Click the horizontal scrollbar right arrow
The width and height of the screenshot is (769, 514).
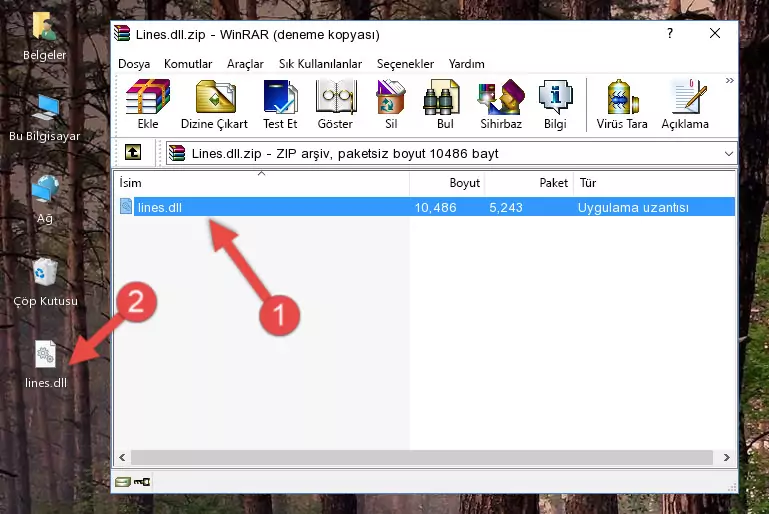[726, 458]
